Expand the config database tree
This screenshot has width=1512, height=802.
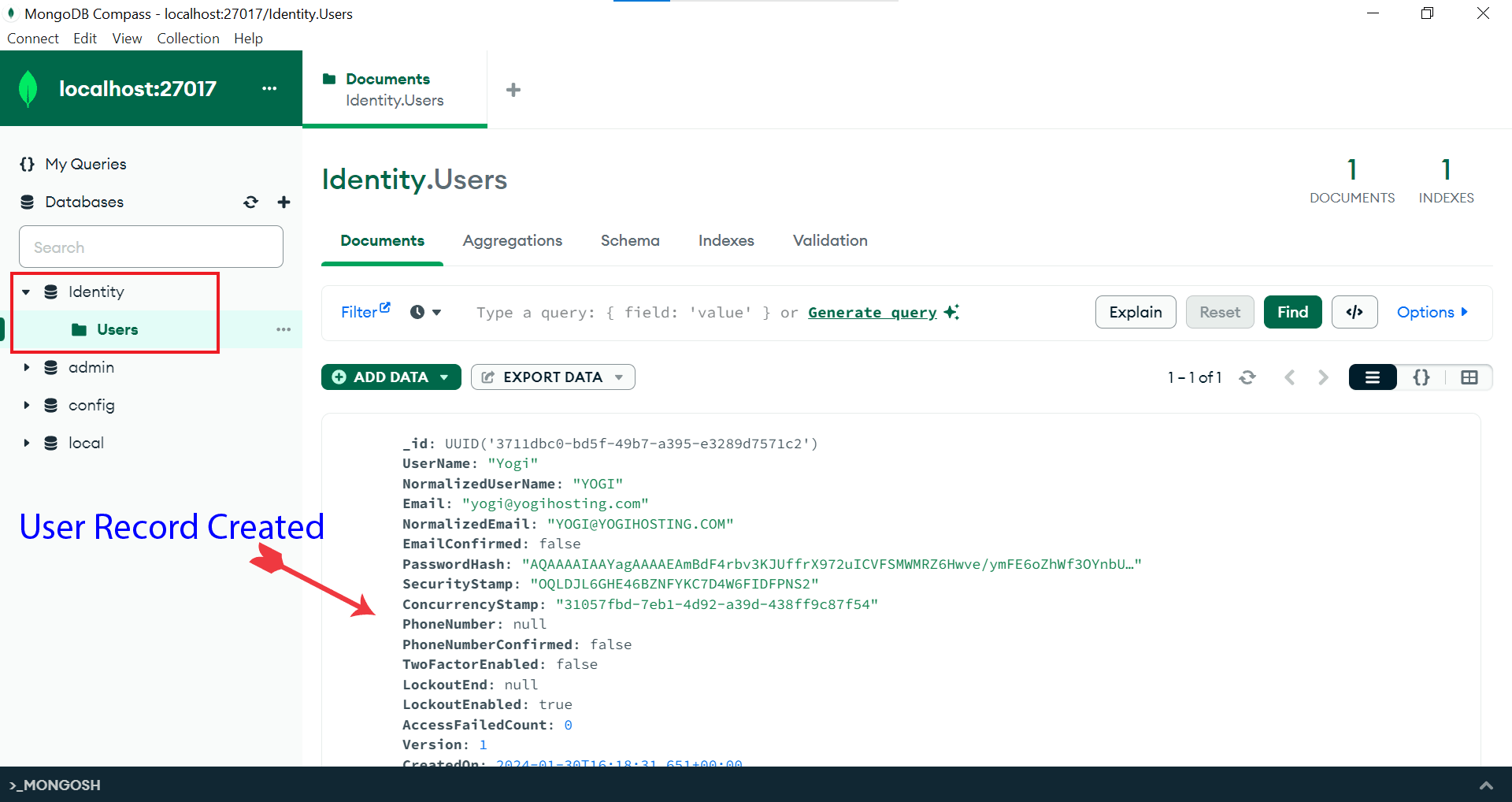(26, 405)
